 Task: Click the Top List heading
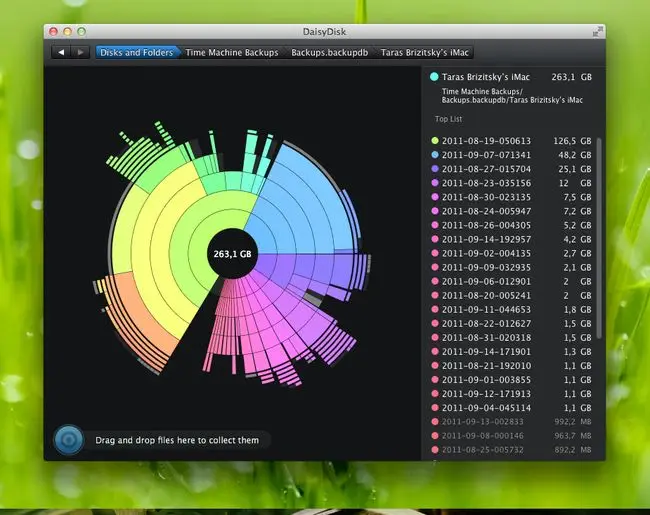click(x=449, y=119)
